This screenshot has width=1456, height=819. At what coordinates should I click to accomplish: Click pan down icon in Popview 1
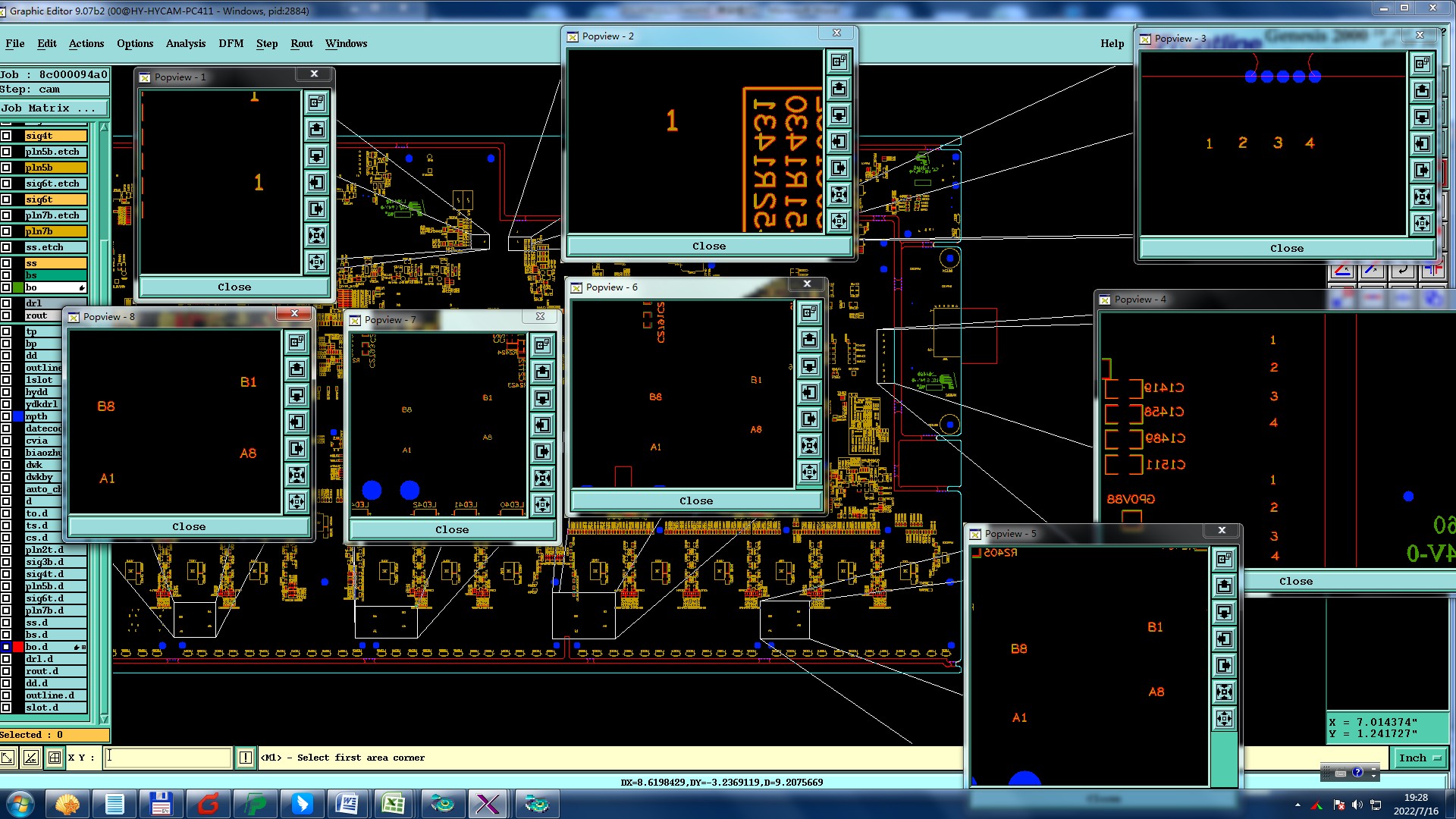point(316,155)
